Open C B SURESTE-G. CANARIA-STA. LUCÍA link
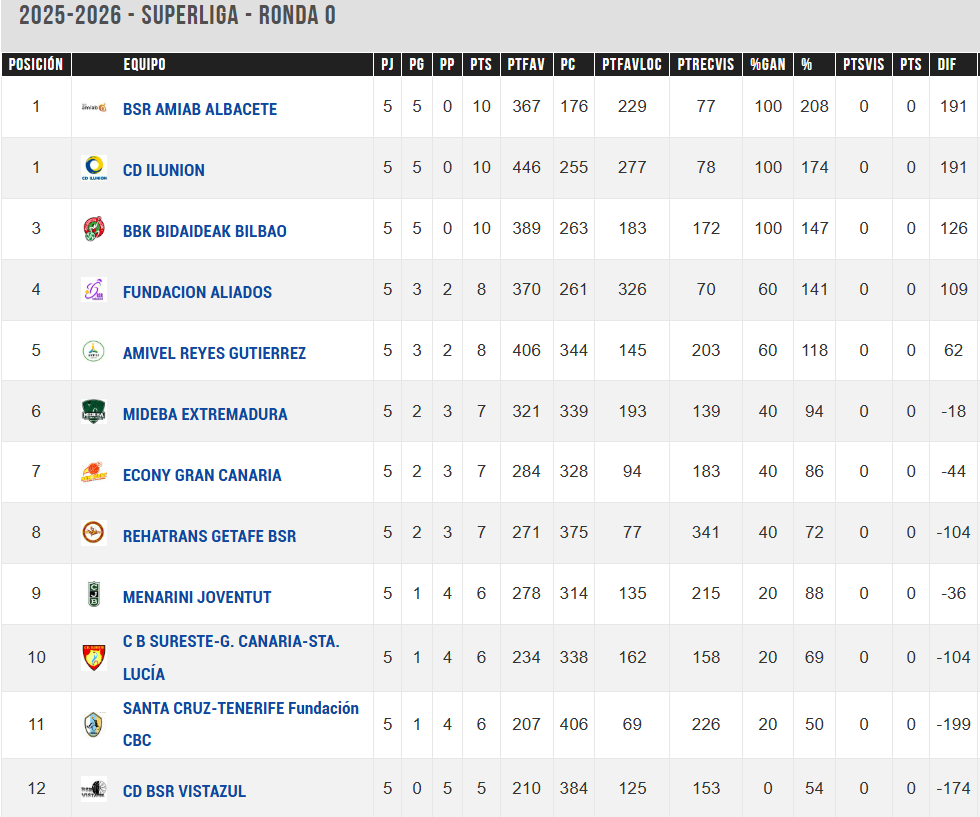The height and width of the screenshot is (817, 980). click(231, 641)
